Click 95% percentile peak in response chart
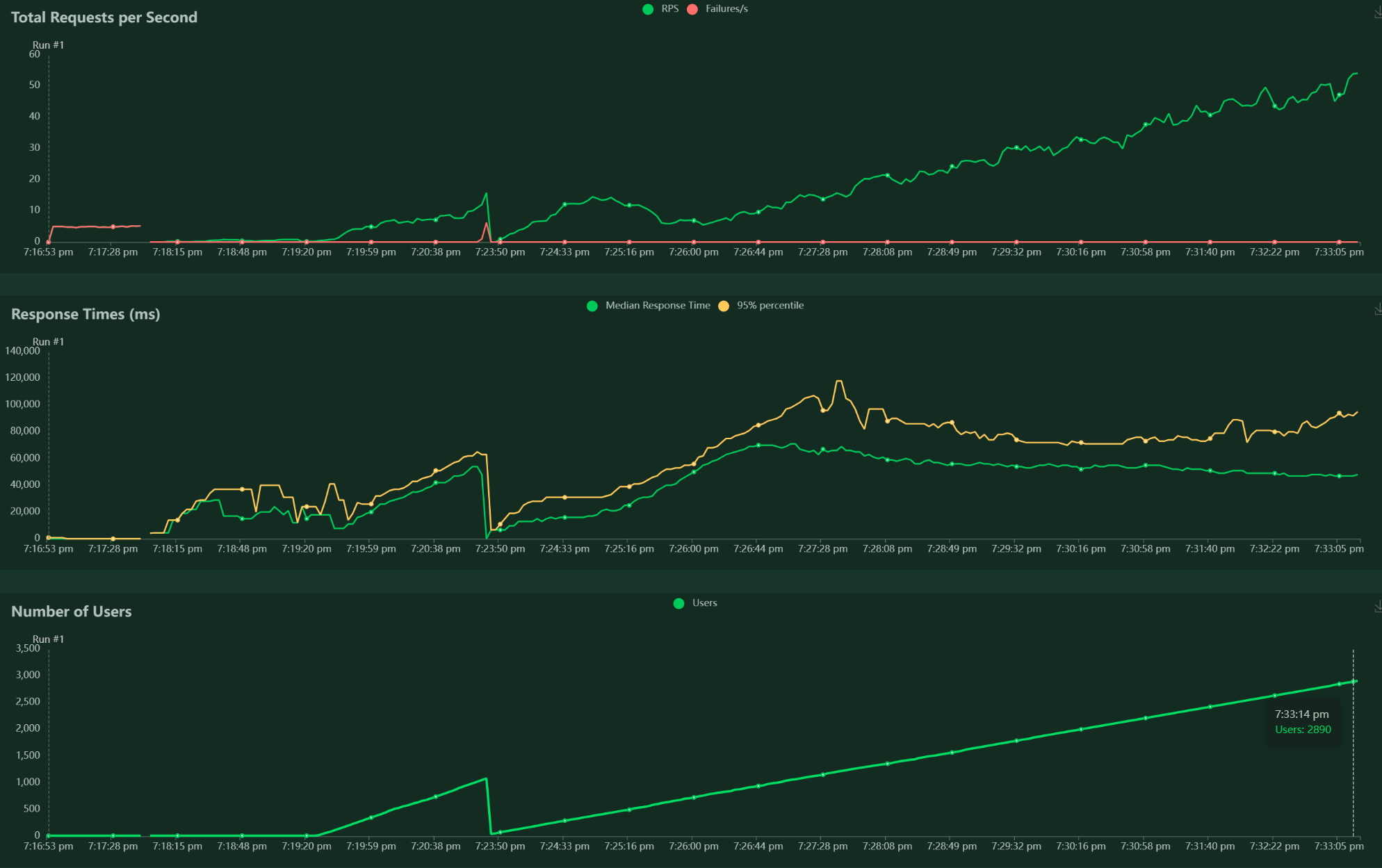1382x868 pixels. coord(839,382)
